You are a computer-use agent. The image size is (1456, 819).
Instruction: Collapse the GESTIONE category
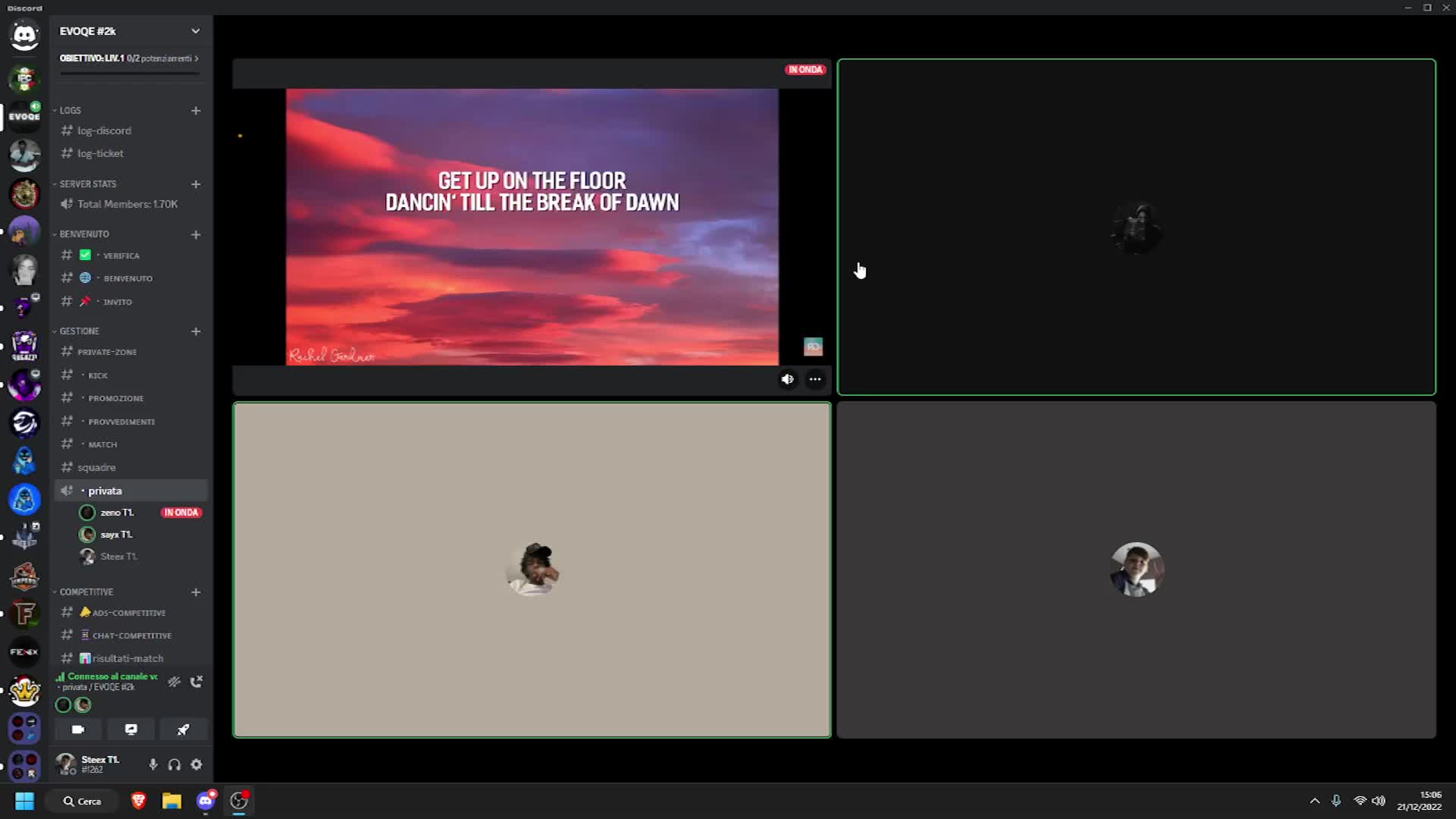tap(79, 331)
